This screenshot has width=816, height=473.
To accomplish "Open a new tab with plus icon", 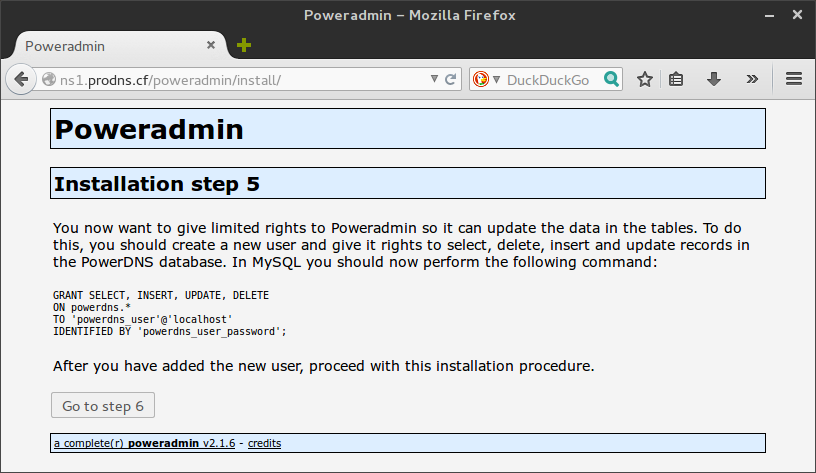I will pos(244,45).
